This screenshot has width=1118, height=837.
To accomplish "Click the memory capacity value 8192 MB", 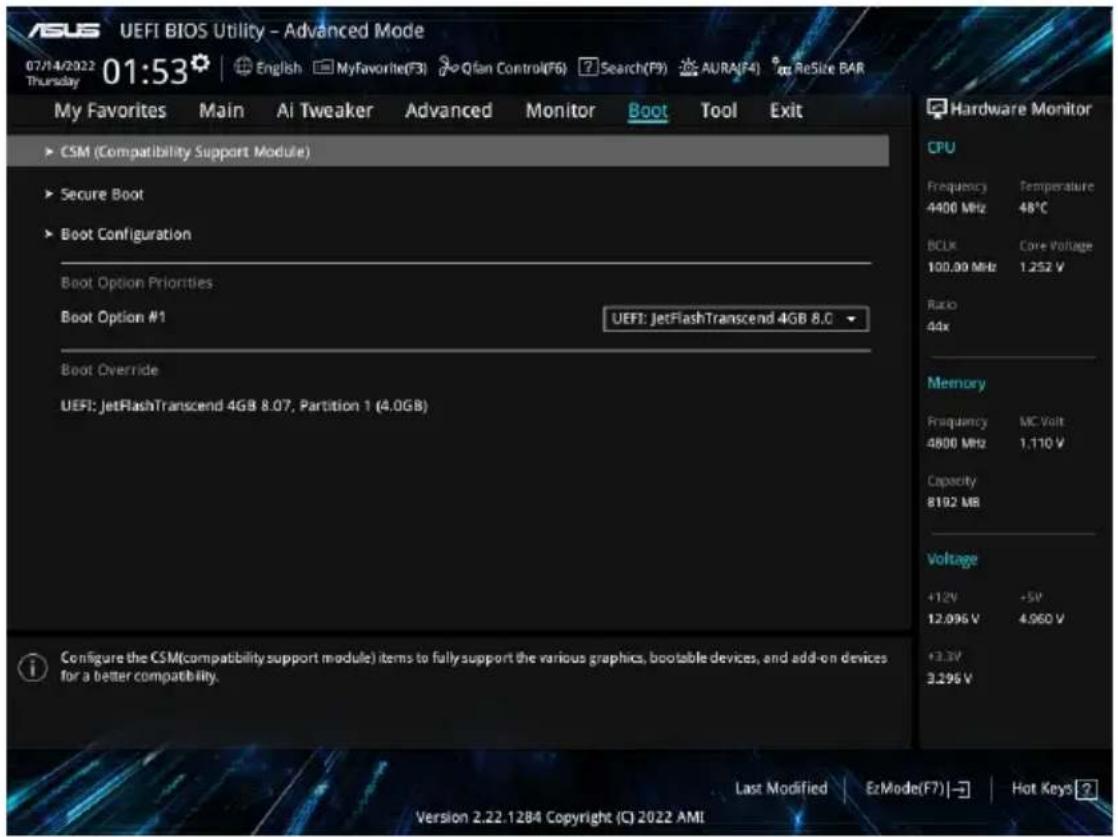I will pyautogui.click(x=953, y=503).
